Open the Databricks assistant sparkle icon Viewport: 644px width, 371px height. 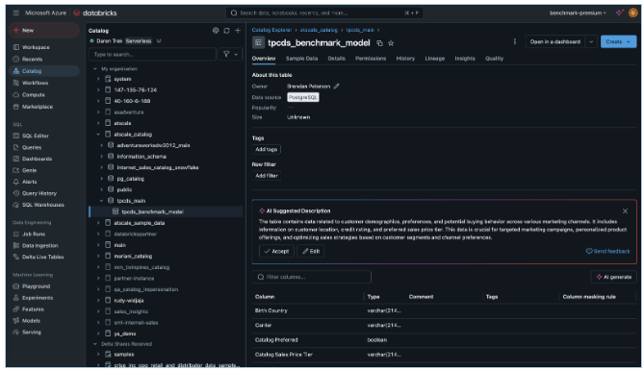click(x=619, y=13)
